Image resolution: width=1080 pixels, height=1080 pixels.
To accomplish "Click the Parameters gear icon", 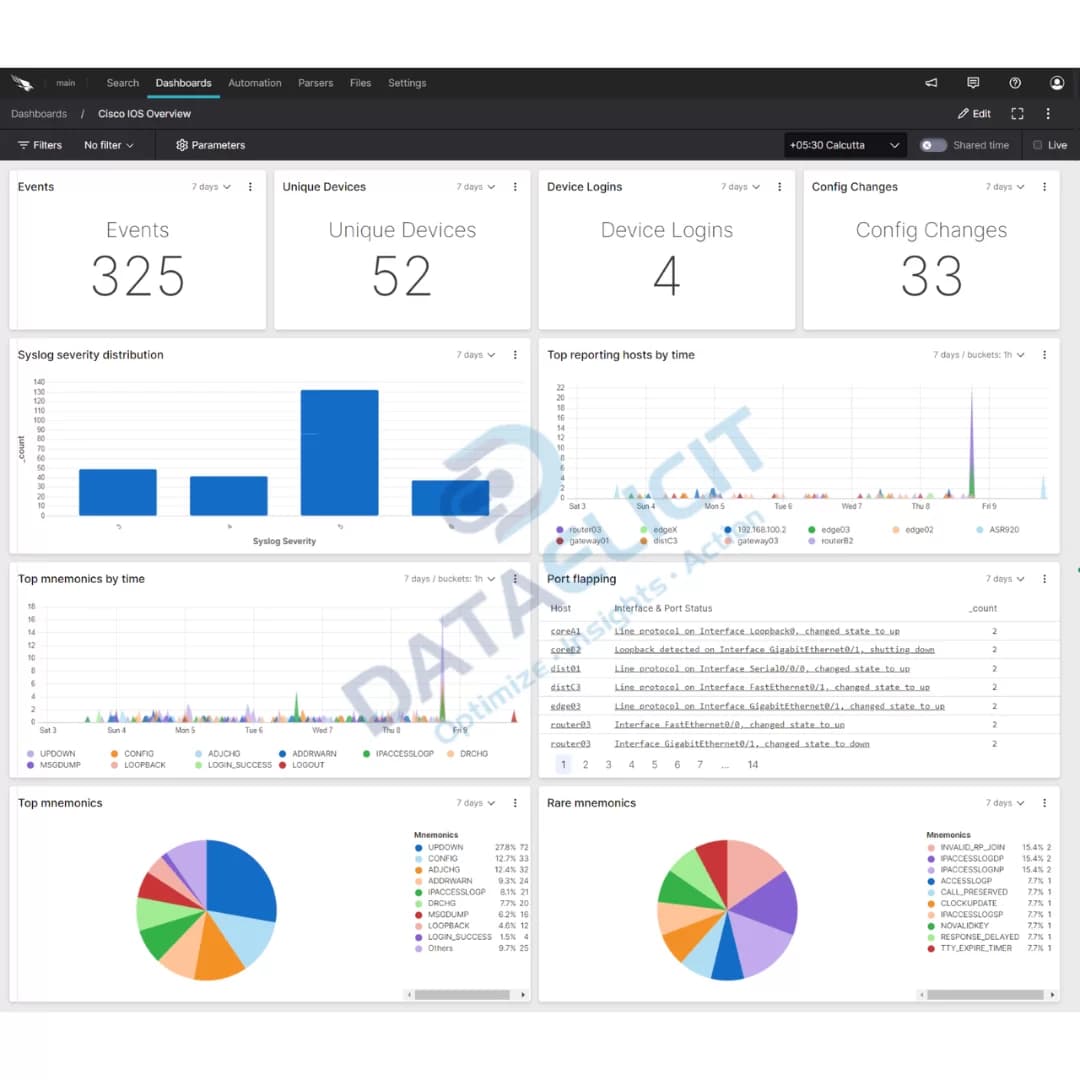I will 183,145.
